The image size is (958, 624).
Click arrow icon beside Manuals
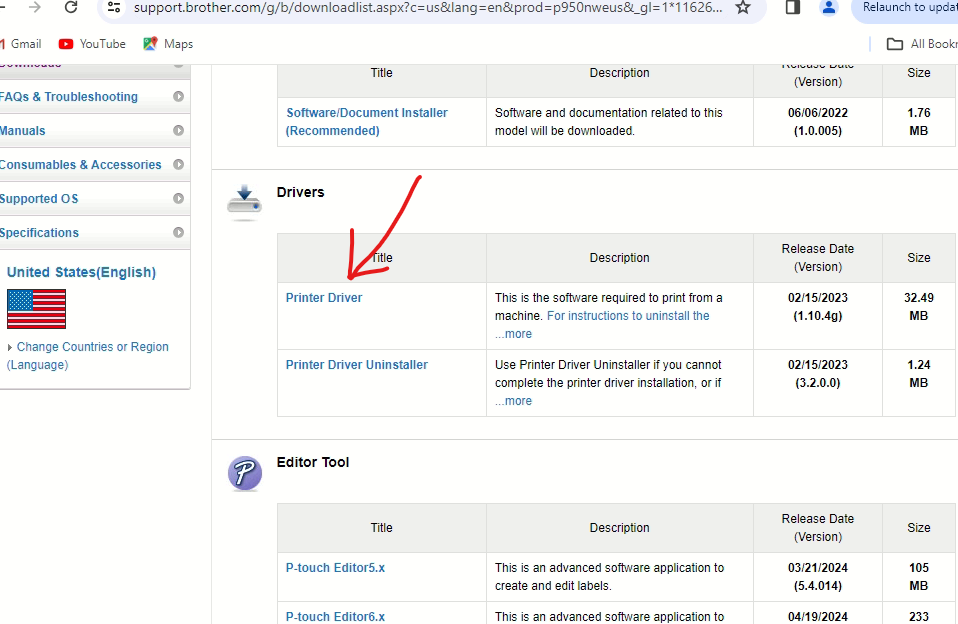(178, 130)
